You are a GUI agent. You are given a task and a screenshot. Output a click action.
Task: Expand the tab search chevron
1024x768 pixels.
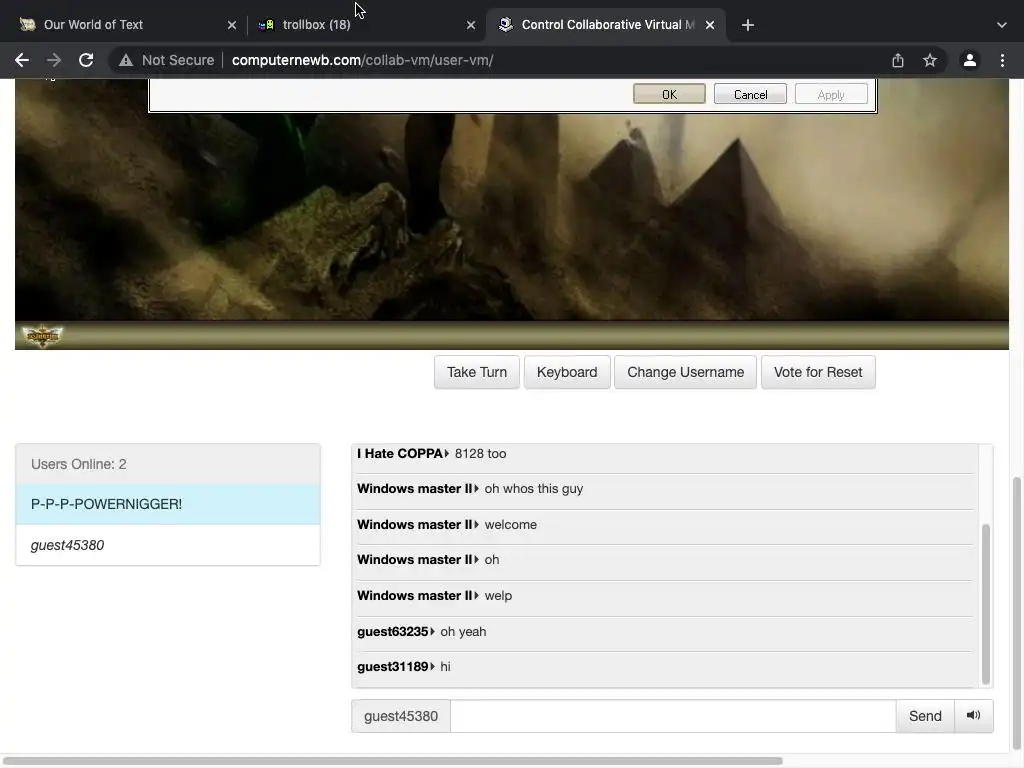click(1002, 25)
